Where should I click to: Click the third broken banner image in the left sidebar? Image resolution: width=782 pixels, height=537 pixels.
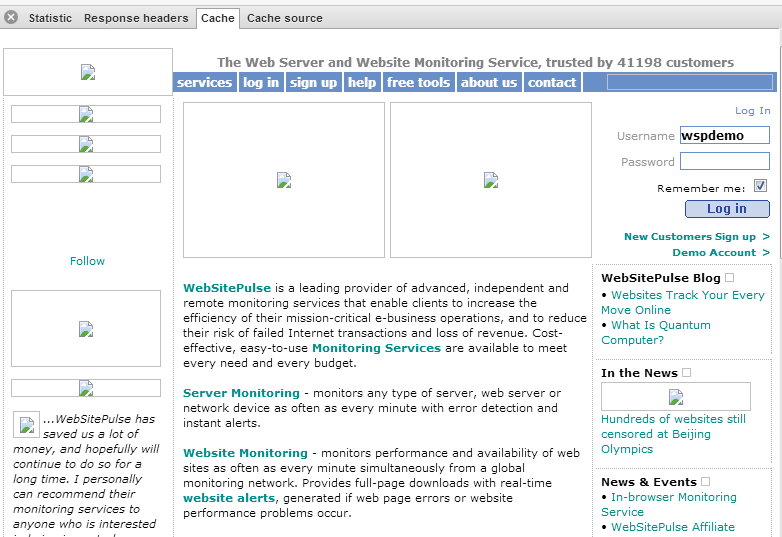click(86, 174)
